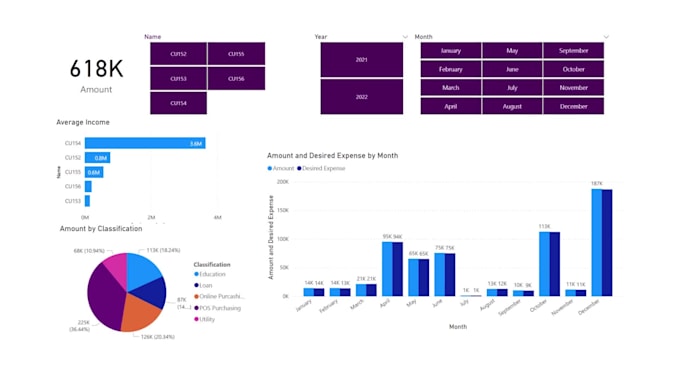Select August in the Month slicer
This screenshot has width=680, height=383.
[512, 106]
